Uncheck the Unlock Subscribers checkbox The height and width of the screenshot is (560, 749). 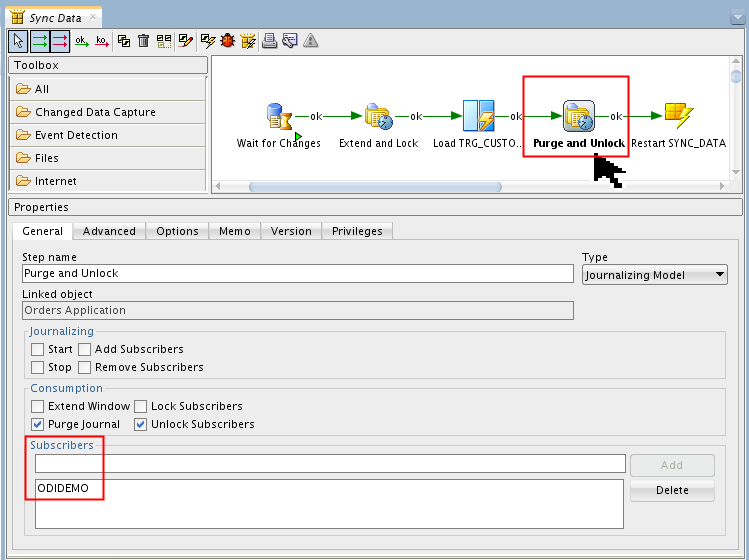[140, 424]
